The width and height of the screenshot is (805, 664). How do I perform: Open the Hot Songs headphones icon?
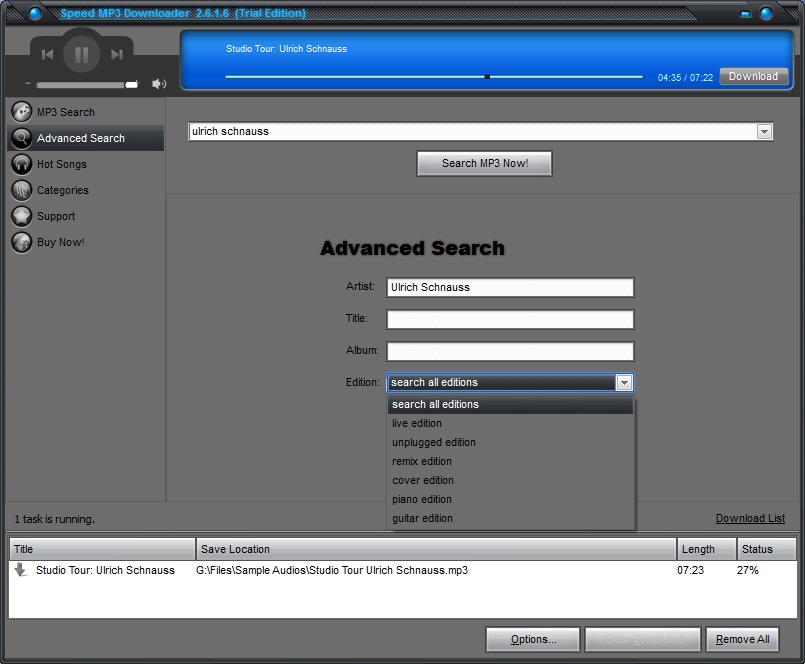[x=21, y=164]
